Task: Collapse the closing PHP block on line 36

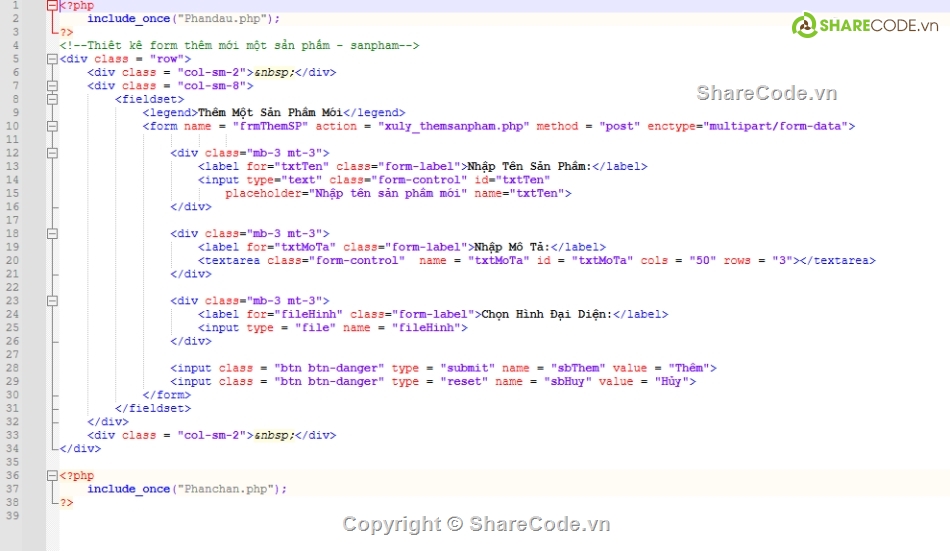Action: click(52, 475)
